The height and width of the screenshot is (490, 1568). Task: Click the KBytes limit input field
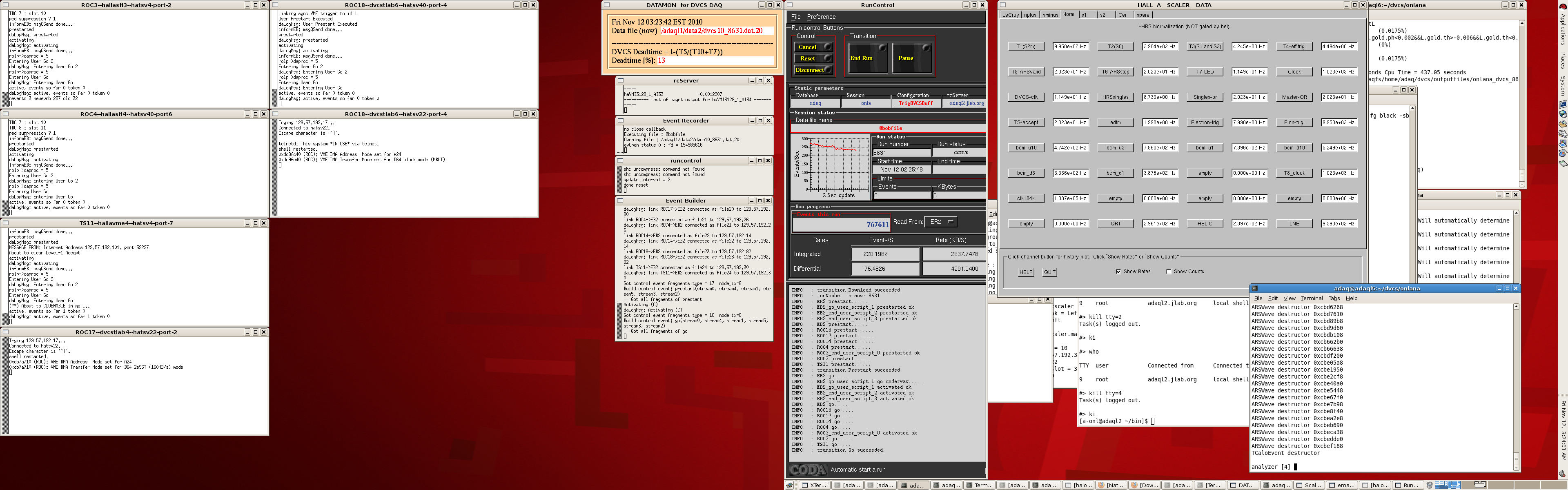959,195
